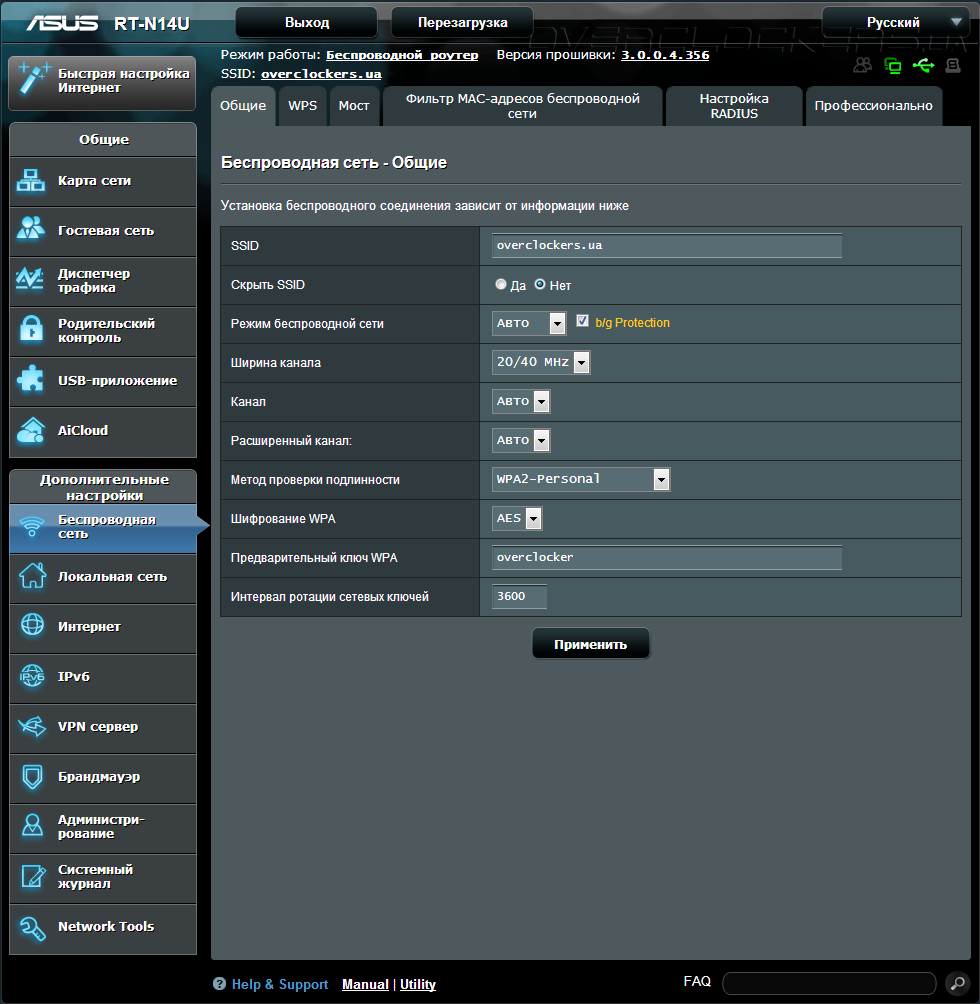The width and height of the screenshot is (980, 1004).
Task: Switch to the Мост tab
Action: [354, 106]
